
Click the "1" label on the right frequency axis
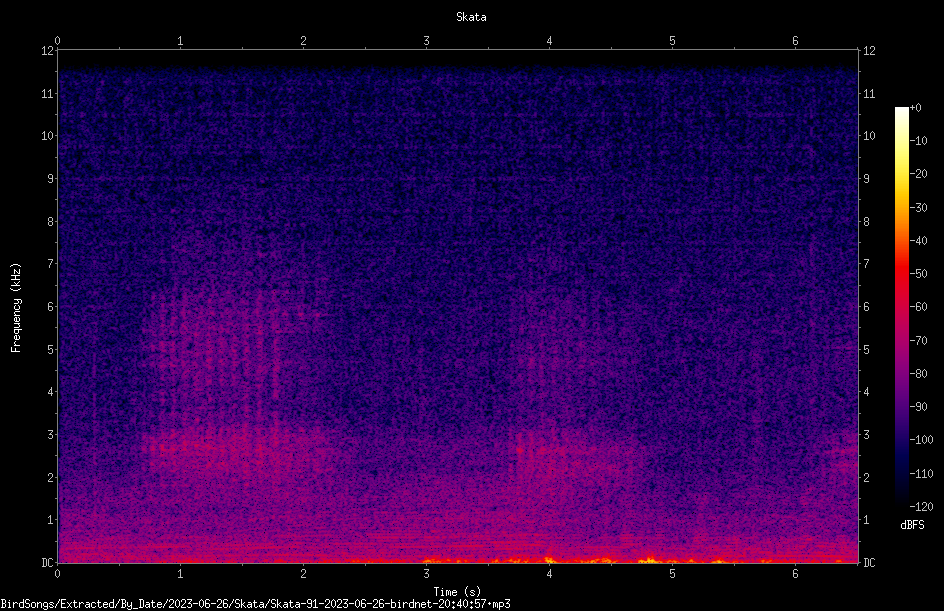click(866, 520)
